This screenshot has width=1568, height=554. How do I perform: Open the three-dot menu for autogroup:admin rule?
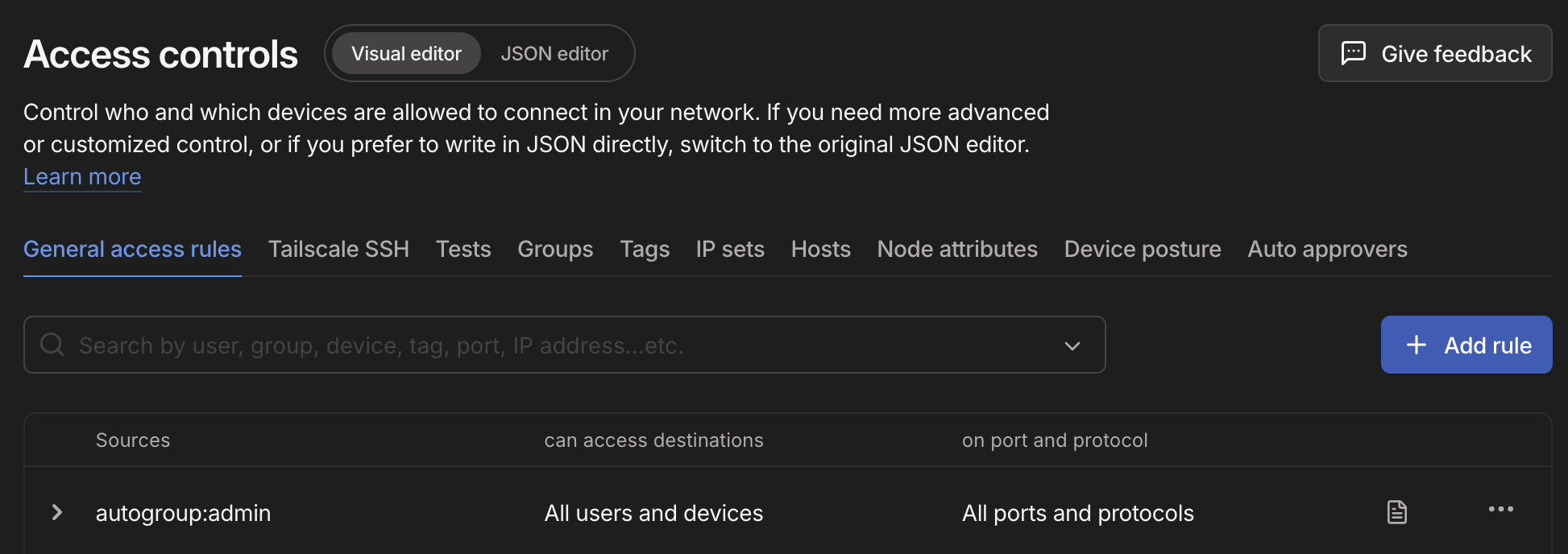point(1500,510)
